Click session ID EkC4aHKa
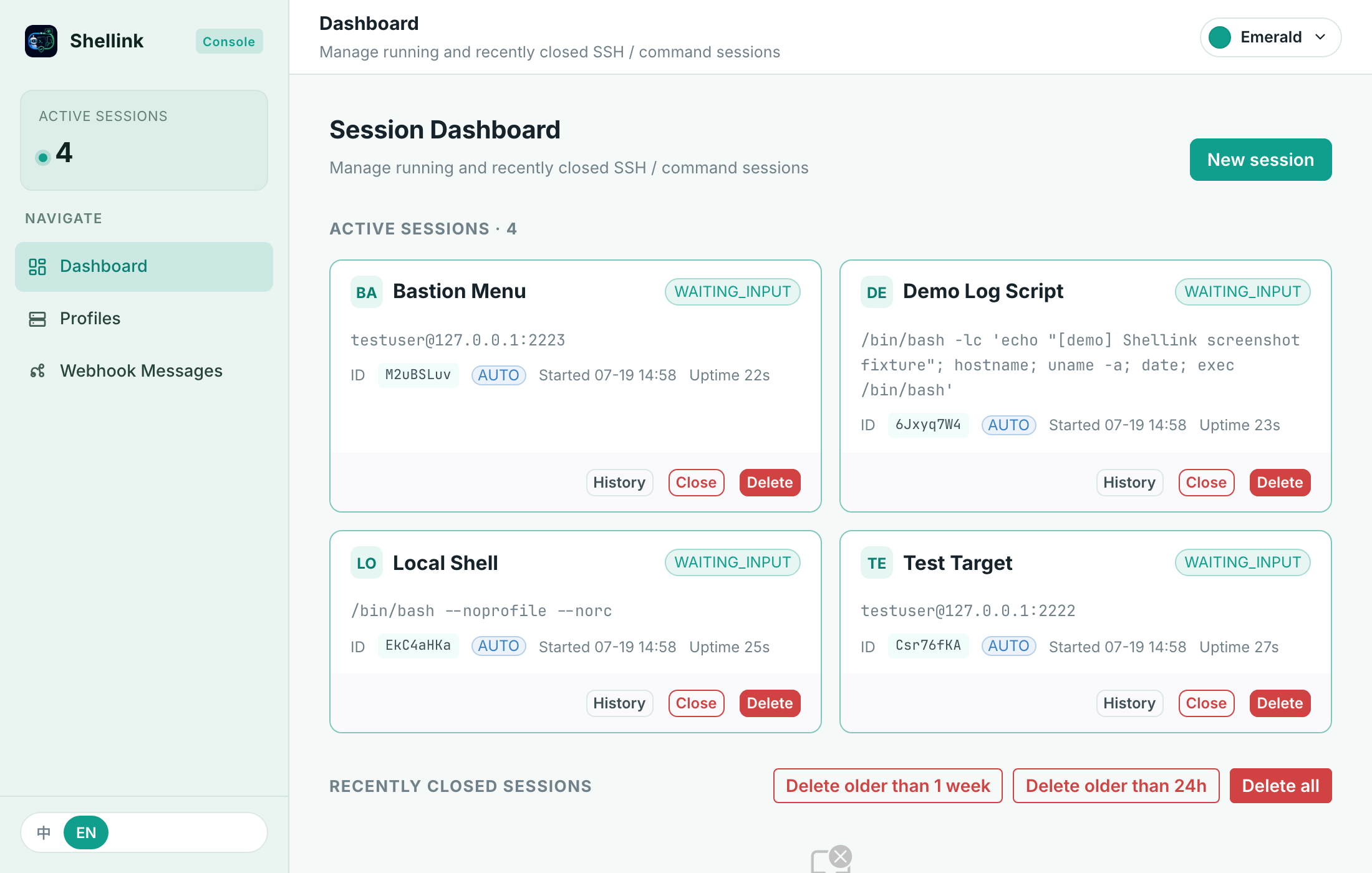The width and height of the screenshot is (1372, 873). click(x=418, y=645)
